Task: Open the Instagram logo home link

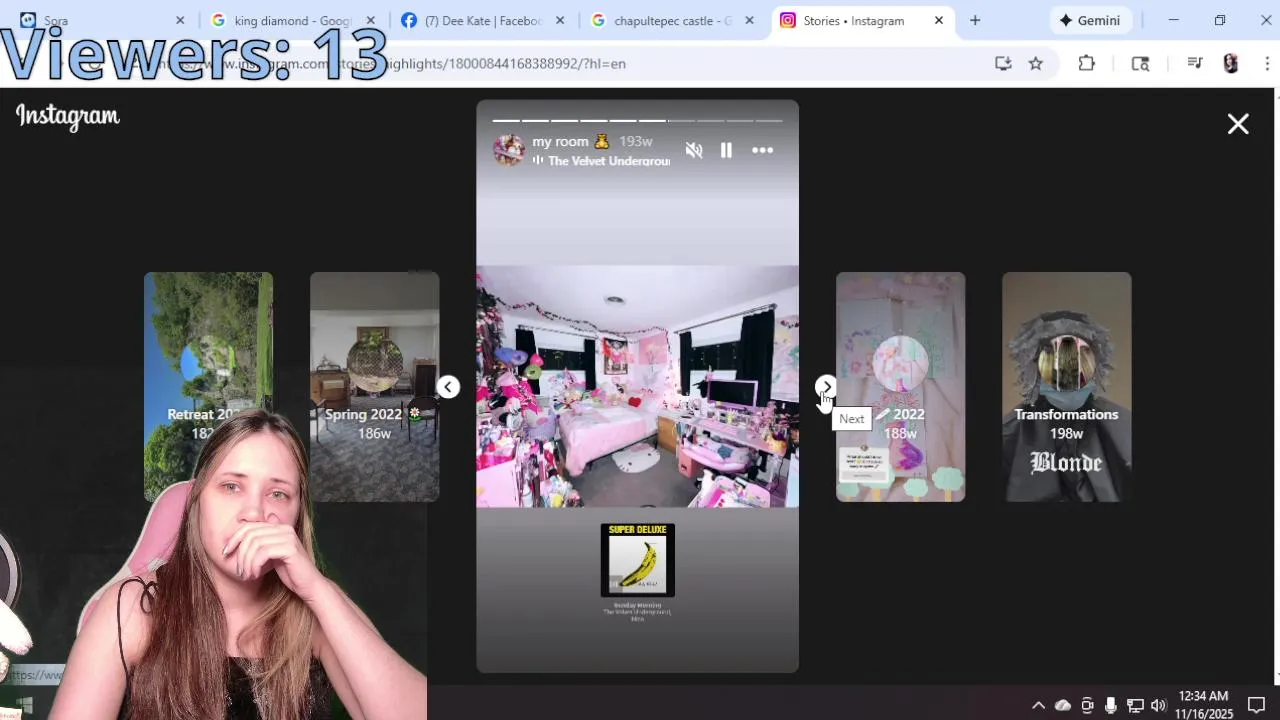Action: click(x=68, y=116)
